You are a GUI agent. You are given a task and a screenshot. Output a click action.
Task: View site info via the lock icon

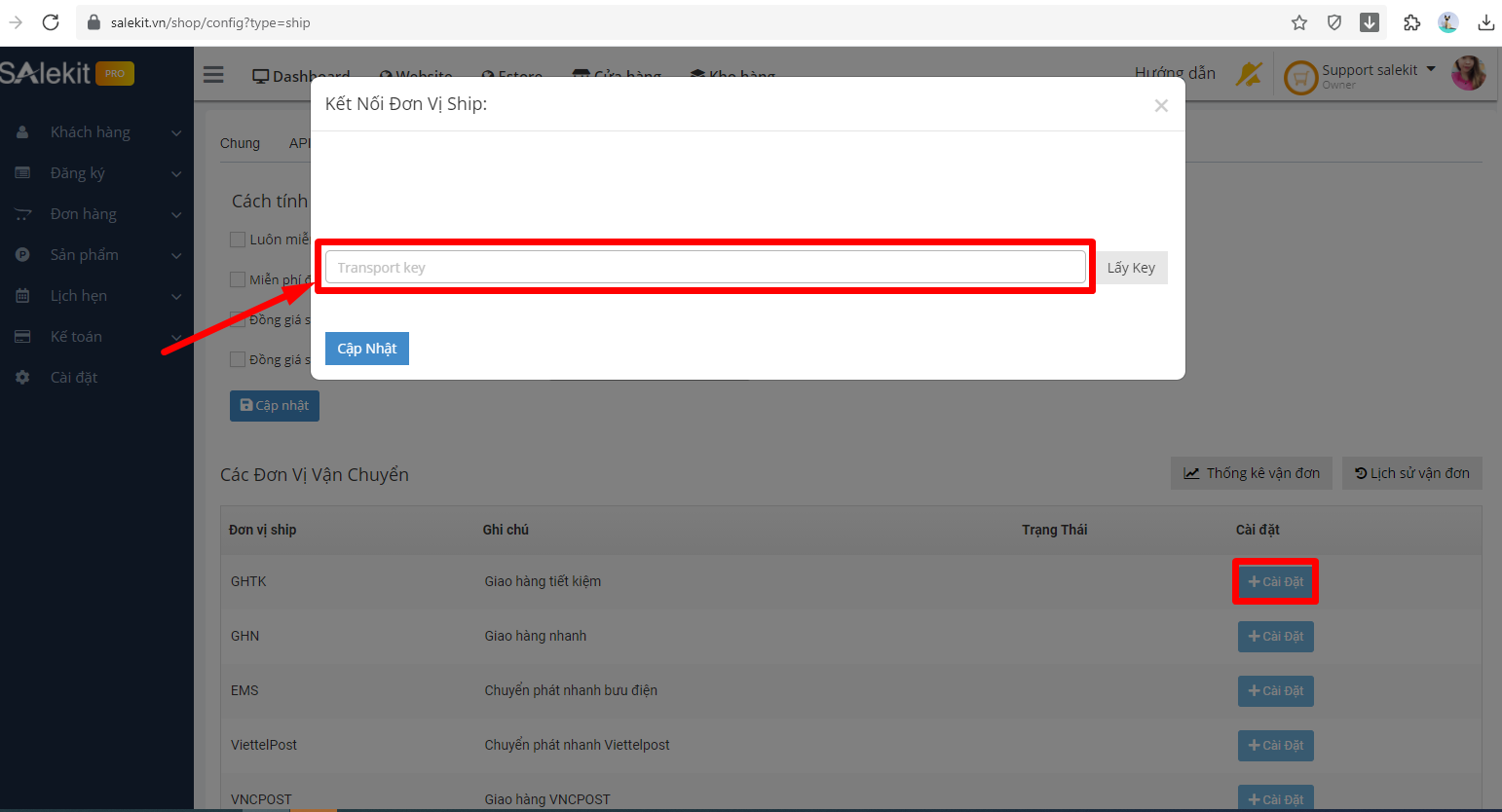pyautogui.click(x=94, y=22)
